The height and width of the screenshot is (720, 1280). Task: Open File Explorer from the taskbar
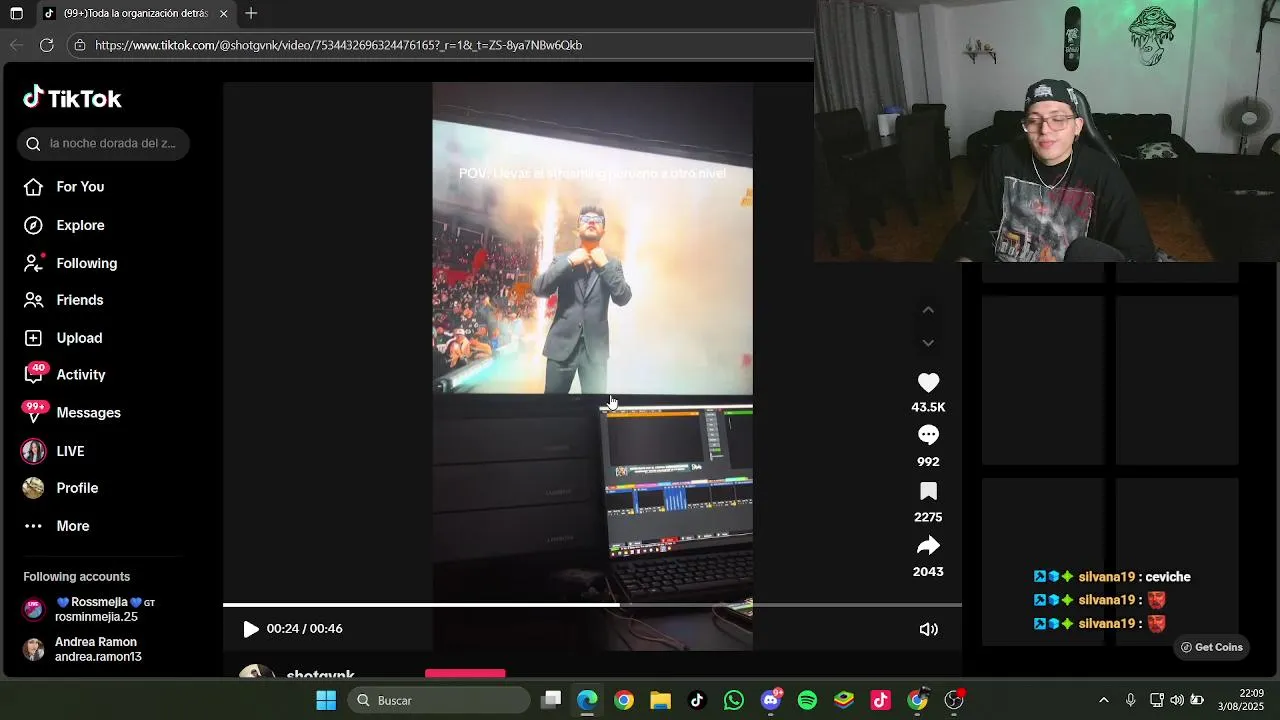pos(660,700)
